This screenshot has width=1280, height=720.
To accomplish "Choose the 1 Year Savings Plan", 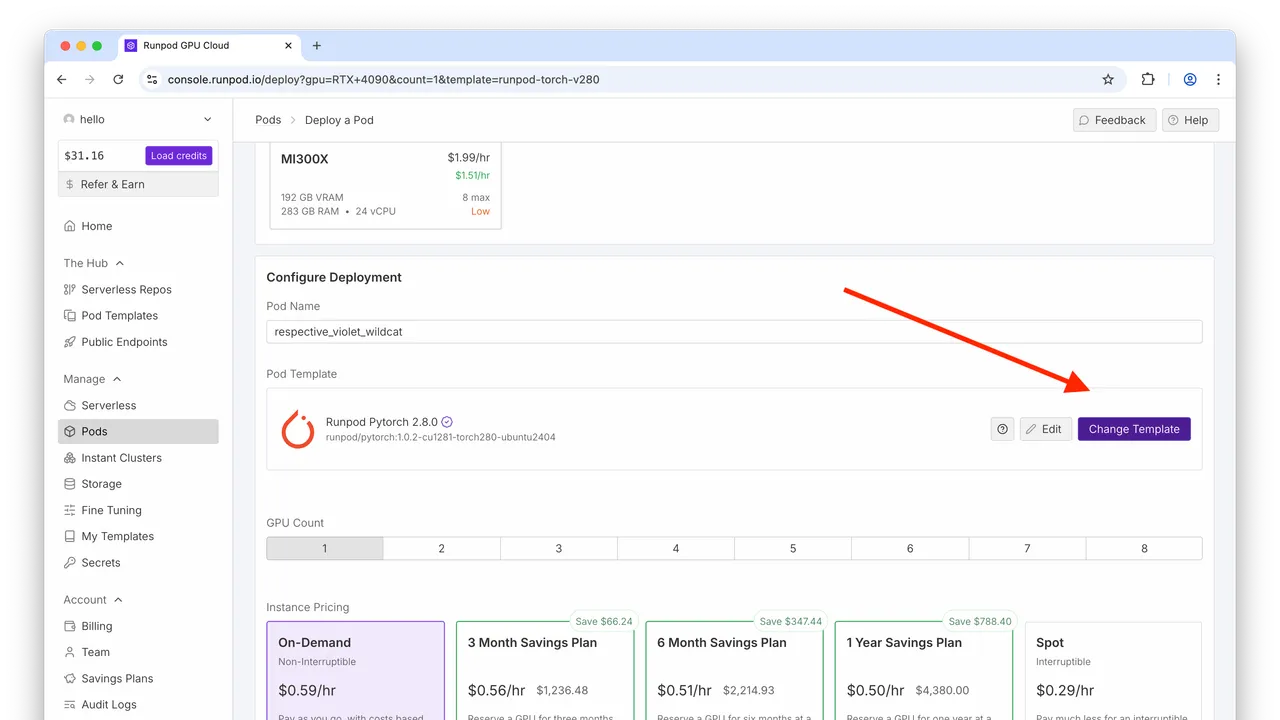I will 924,670.
